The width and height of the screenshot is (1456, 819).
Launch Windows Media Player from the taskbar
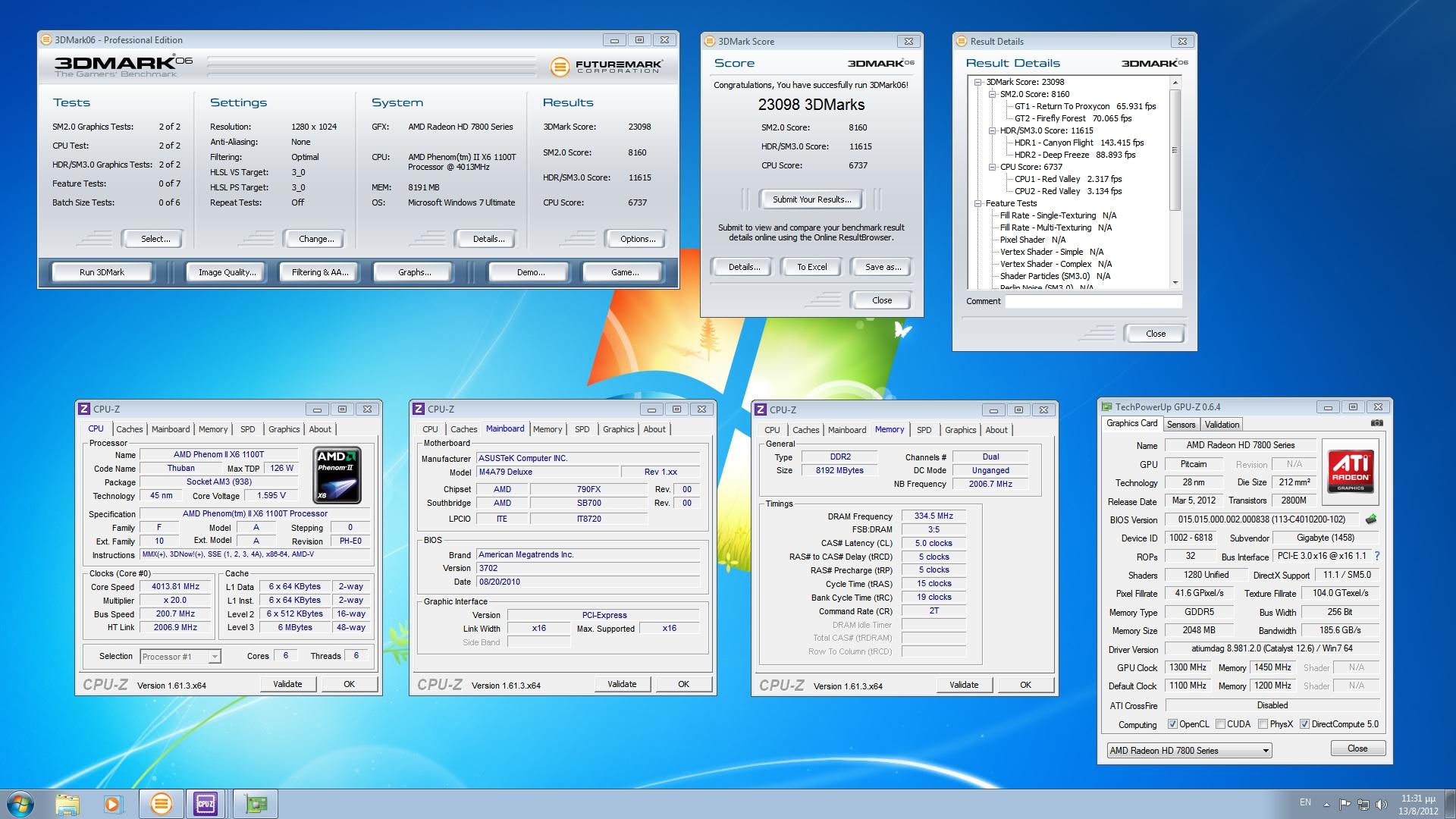pyautogui.click(x=113, y=804)
